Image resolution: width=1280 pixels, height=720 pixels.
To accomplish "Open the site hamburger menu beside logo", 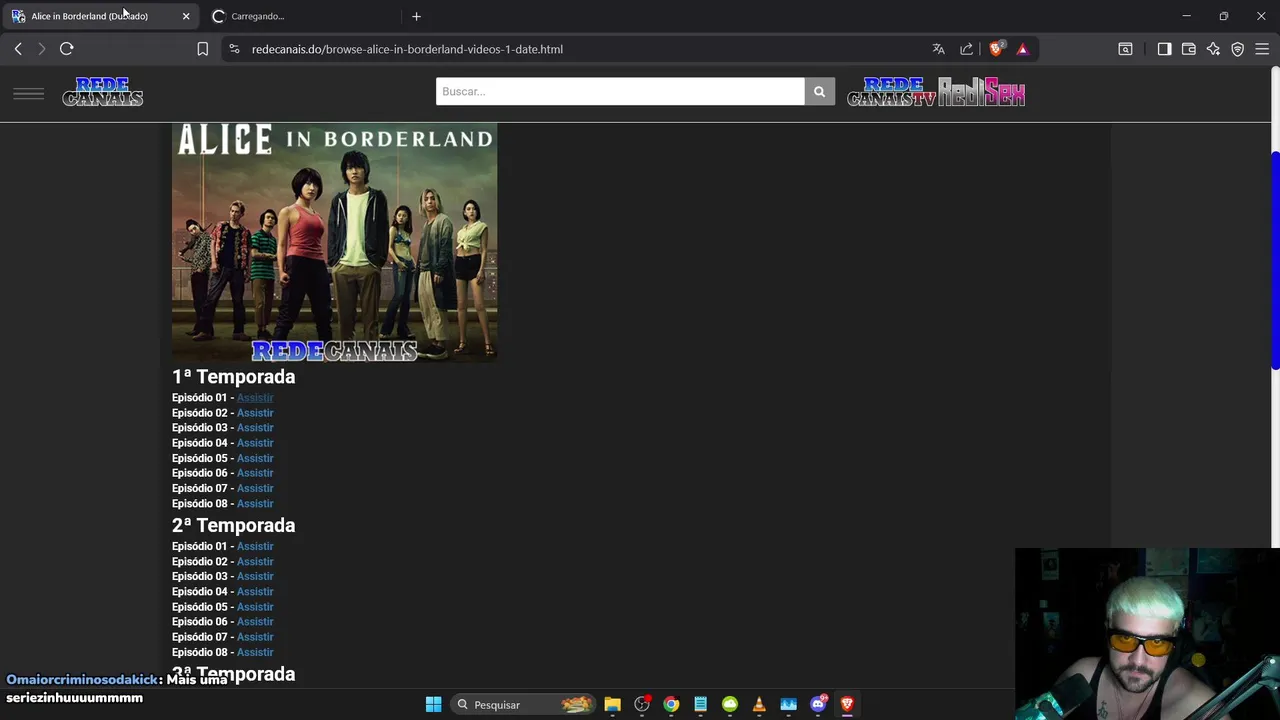I will [29, 94].
